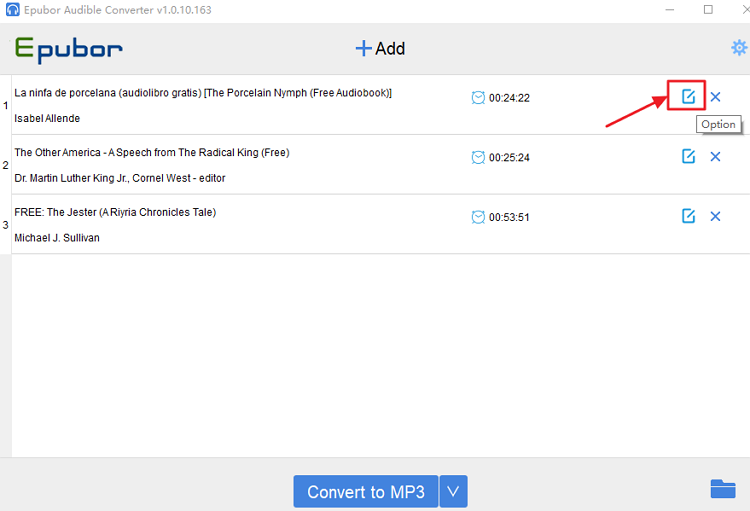Open Option editor for The Other America

[x=688, y=156]
